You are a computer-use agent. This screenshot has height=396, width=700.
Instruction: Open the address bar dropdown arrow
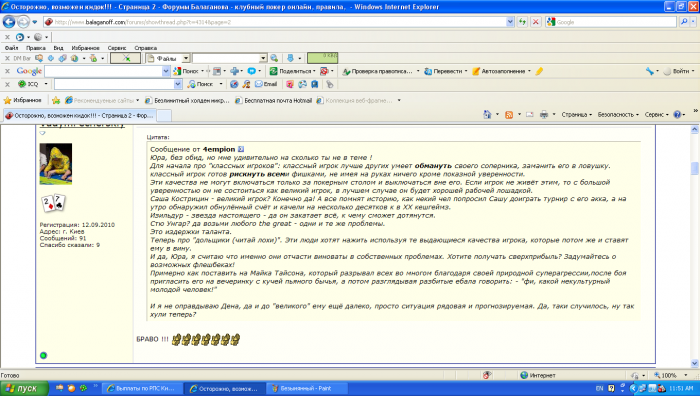tap(510, 21)
